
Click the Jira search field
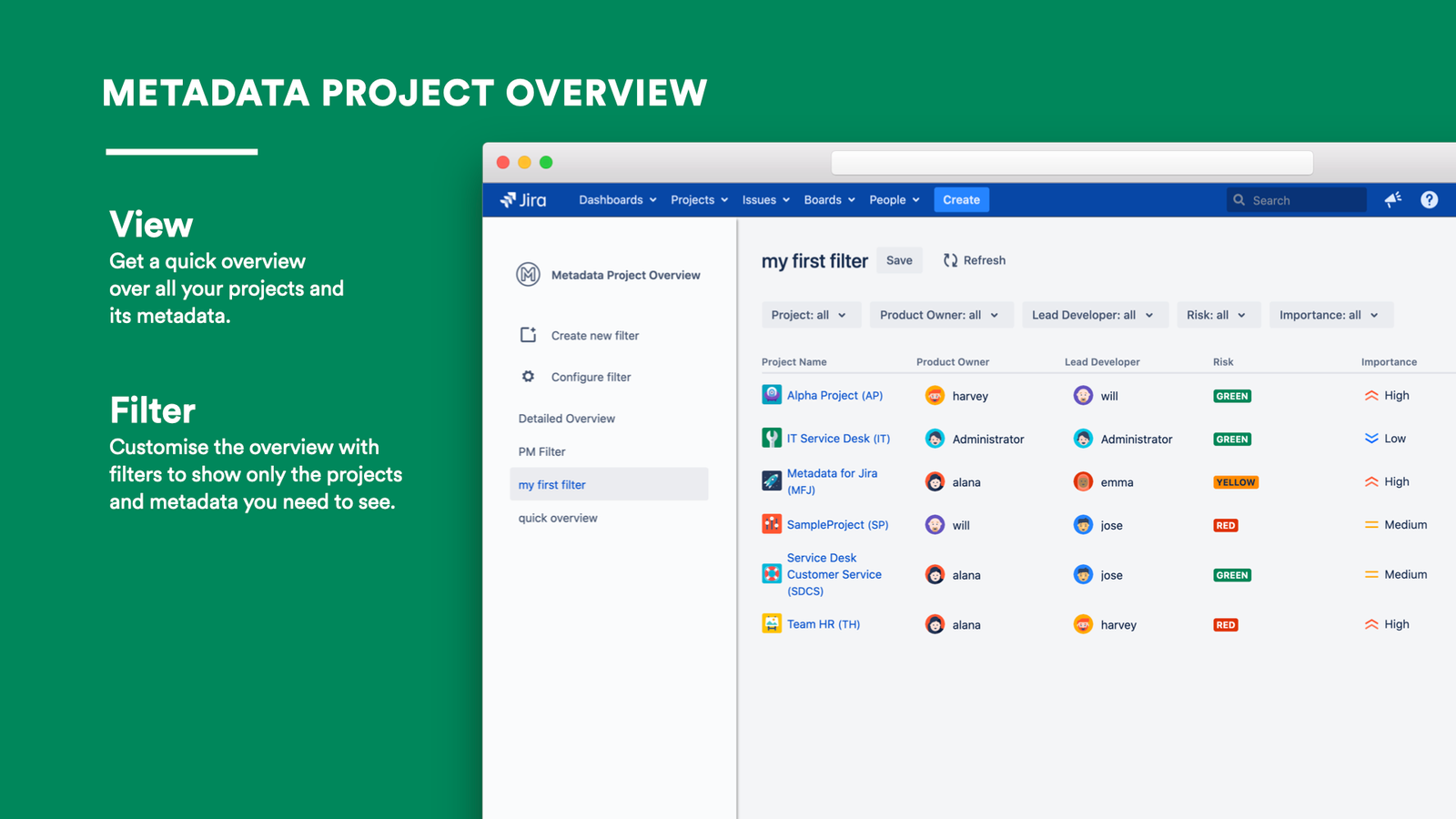click(x=1296, y=200)
